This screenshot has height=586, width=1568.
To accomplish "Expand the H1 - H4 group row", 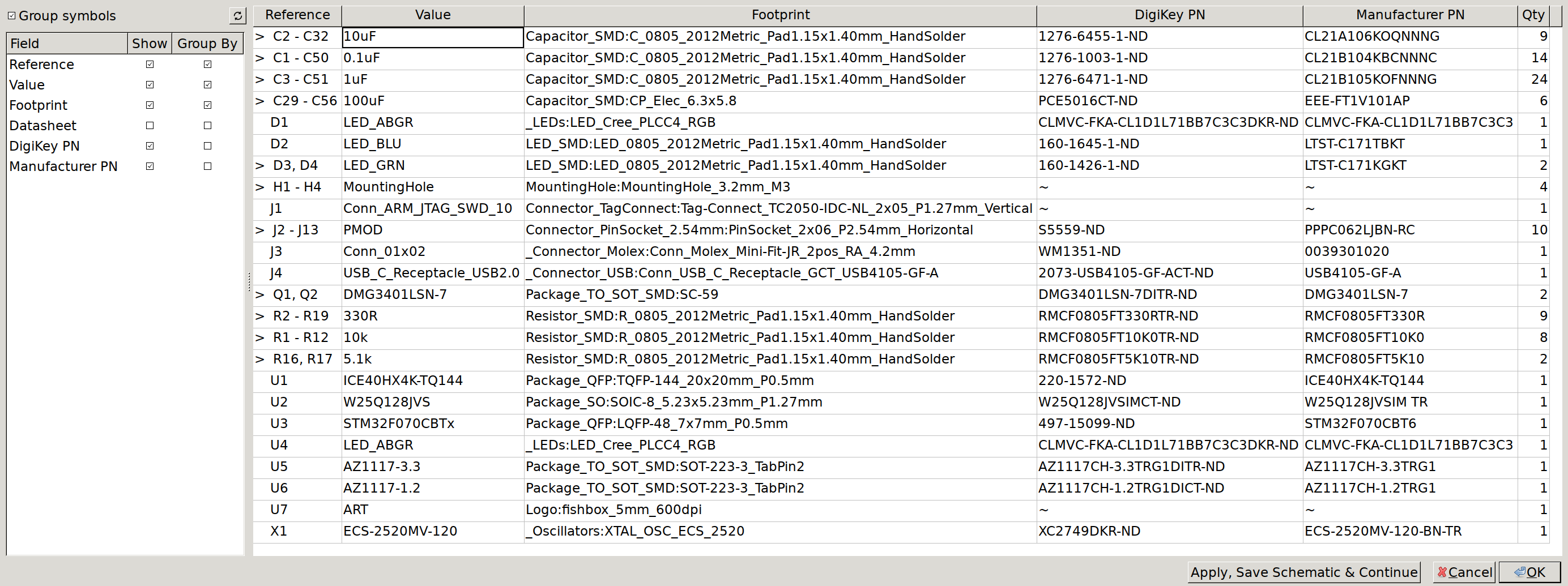I will coord(260,187).
